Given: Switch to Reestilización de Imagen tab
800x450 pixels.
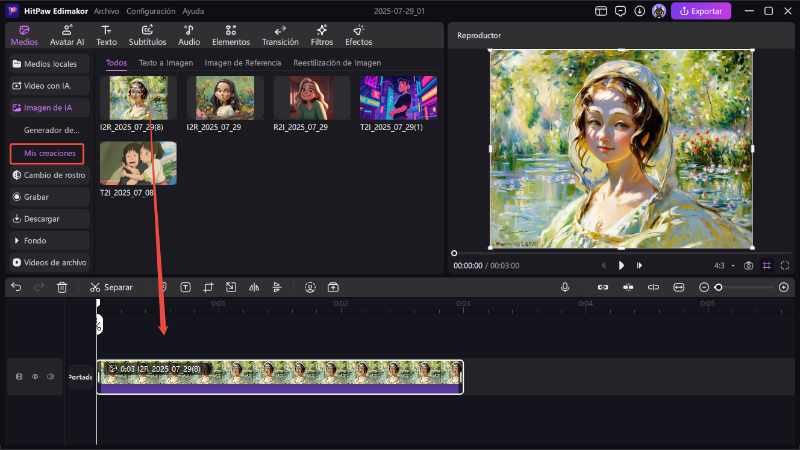Looking at the screenshot, I should [337, 63].
